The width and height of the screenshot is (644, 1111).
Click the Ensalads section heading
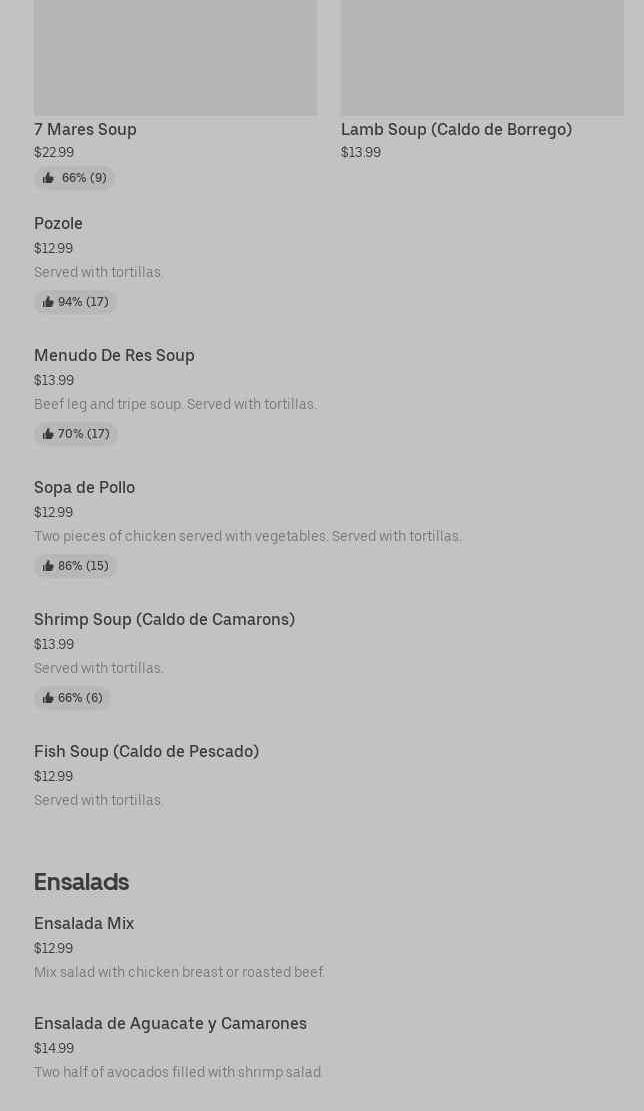click(x=81, y=882)
